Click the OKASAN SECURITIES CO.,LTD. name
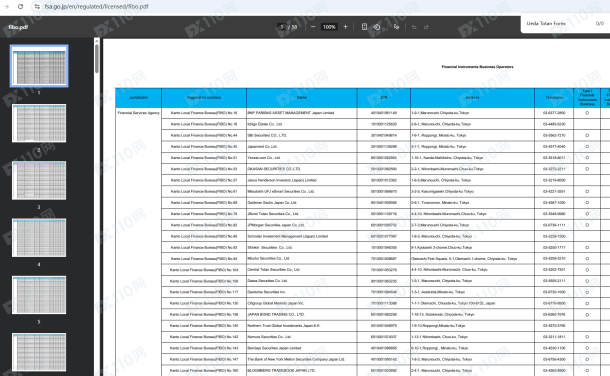This screenshot has height=376, width=610. pyautogui.click(x=274, y=169)
